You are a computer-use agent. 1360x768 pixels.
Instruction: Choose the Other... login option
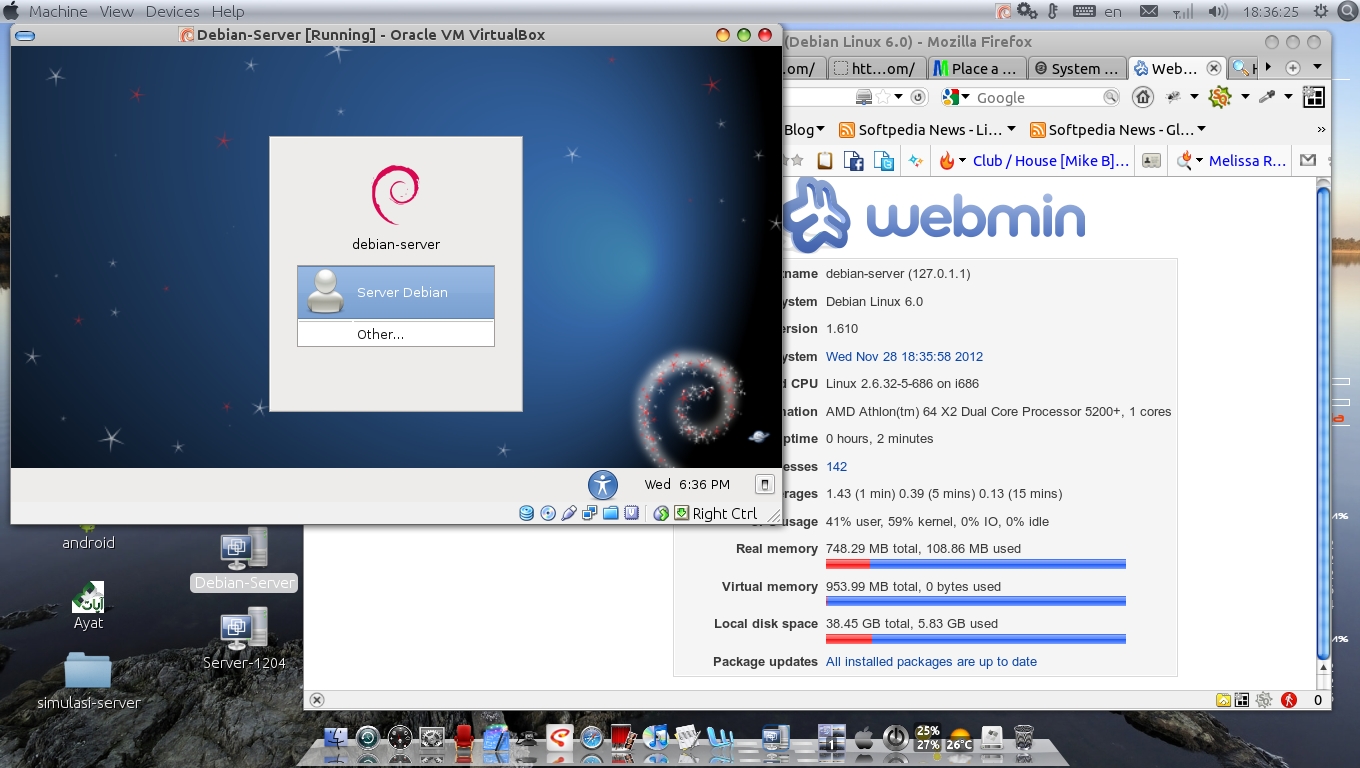point(396,334)
